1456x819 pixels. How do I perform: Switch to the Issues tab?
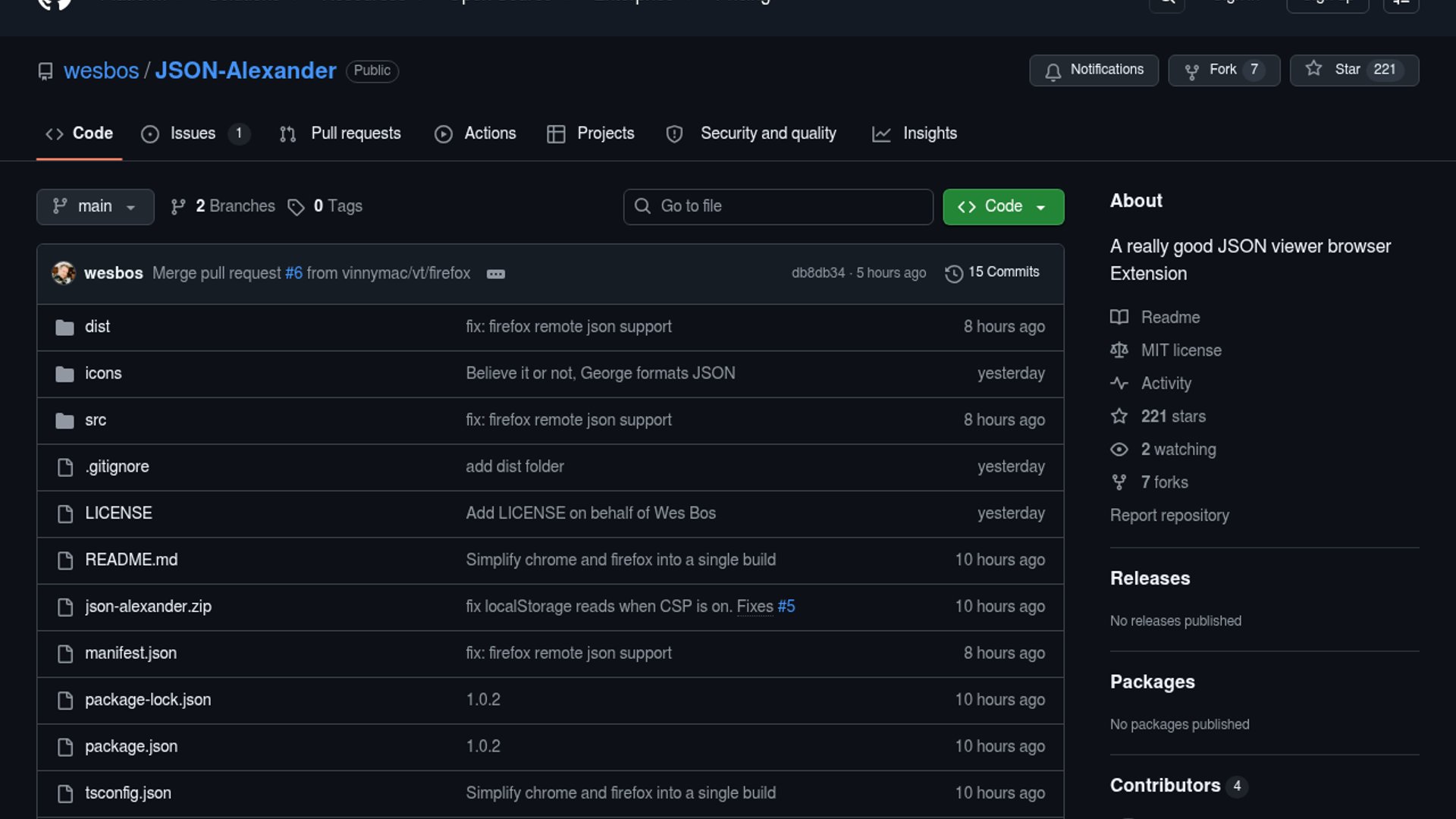(x=193, y=133)
